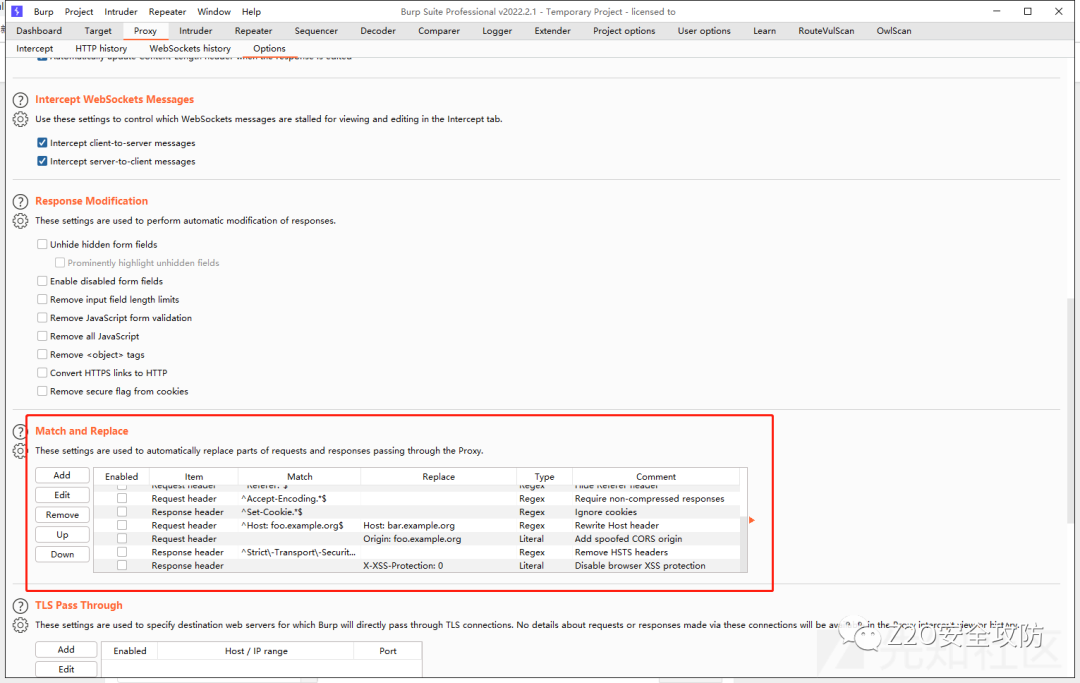Open gear options for Response Modification

click(x=21, y=221)
